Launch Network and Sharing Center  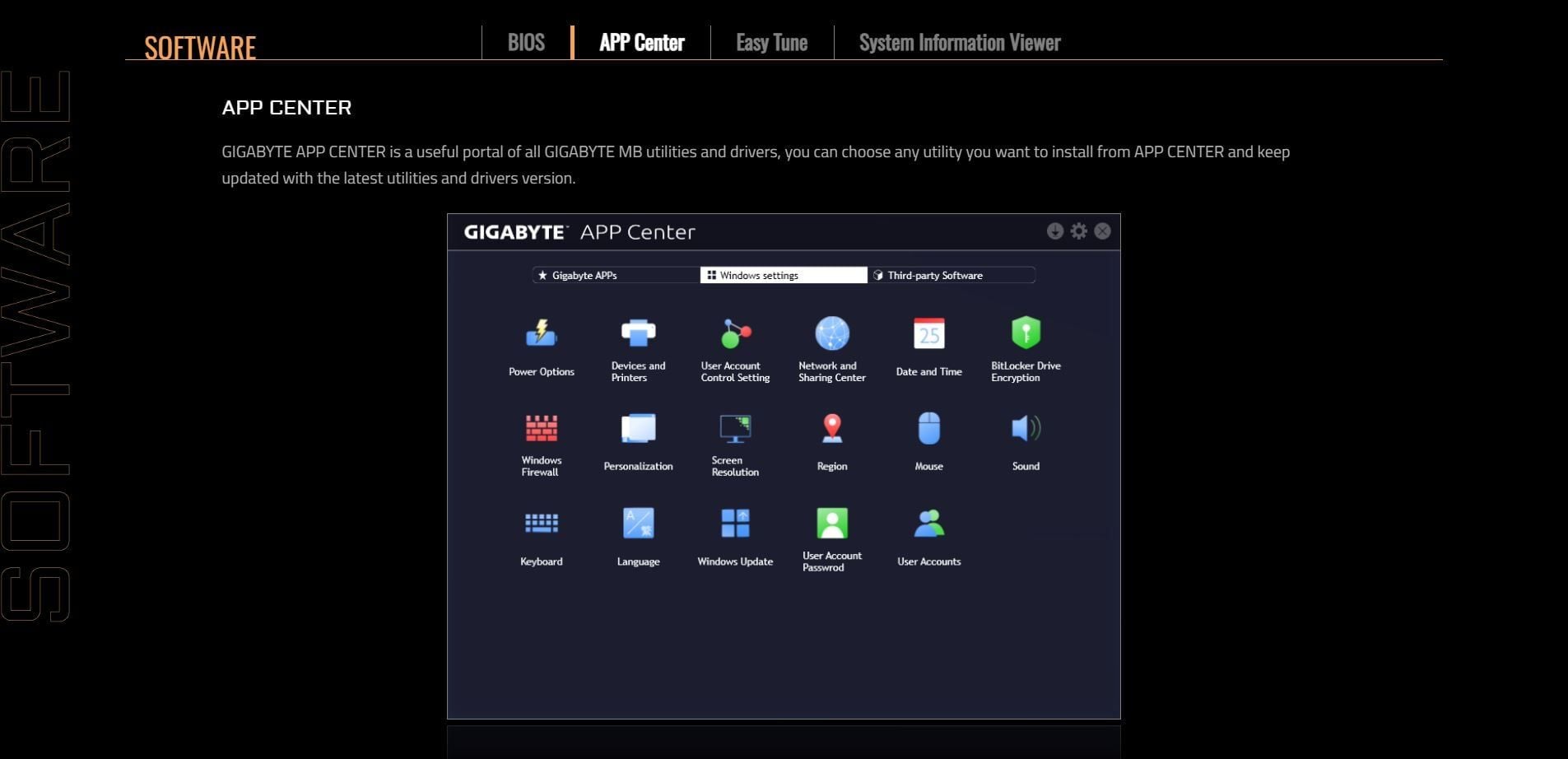pos(831,334)
